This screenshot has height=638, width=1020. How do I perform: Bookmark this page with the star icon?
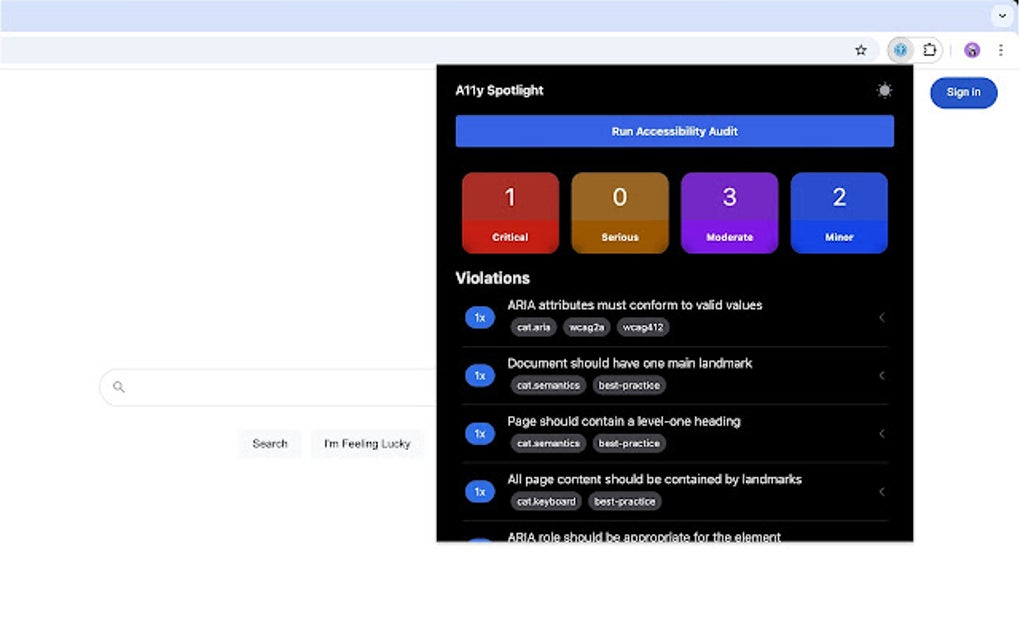click(861, 50)
